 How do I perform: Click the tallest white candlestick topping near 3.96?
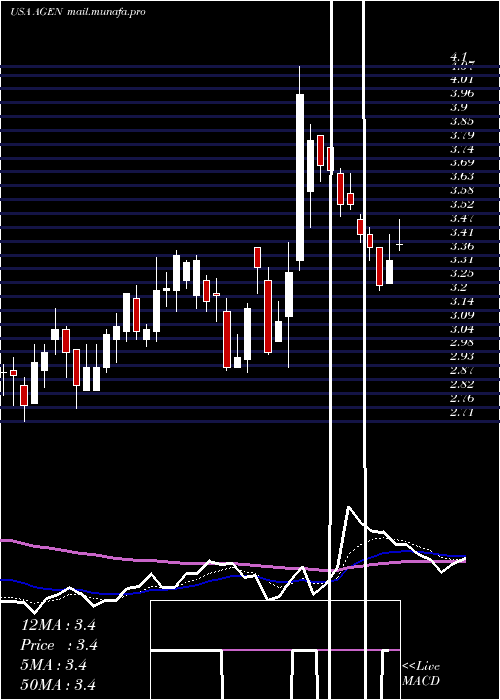(x=300, y=177)
